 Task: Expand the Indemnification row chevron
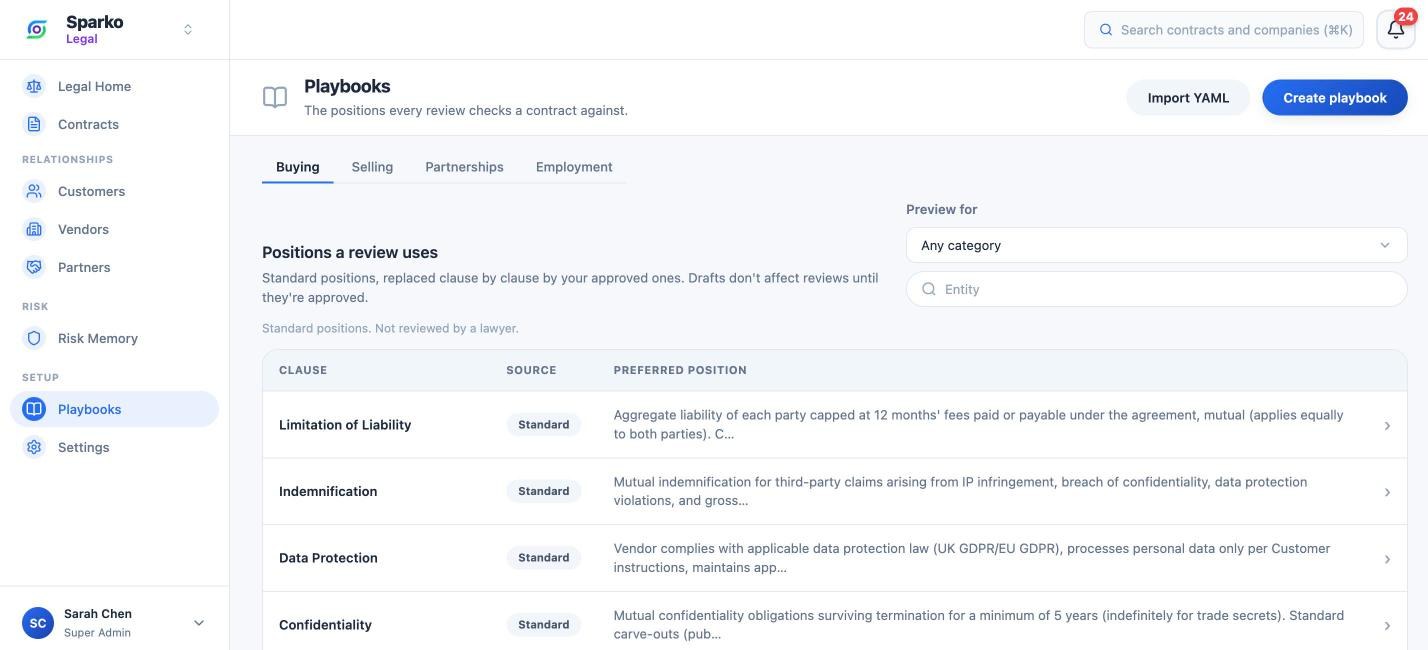point(1387,492)
